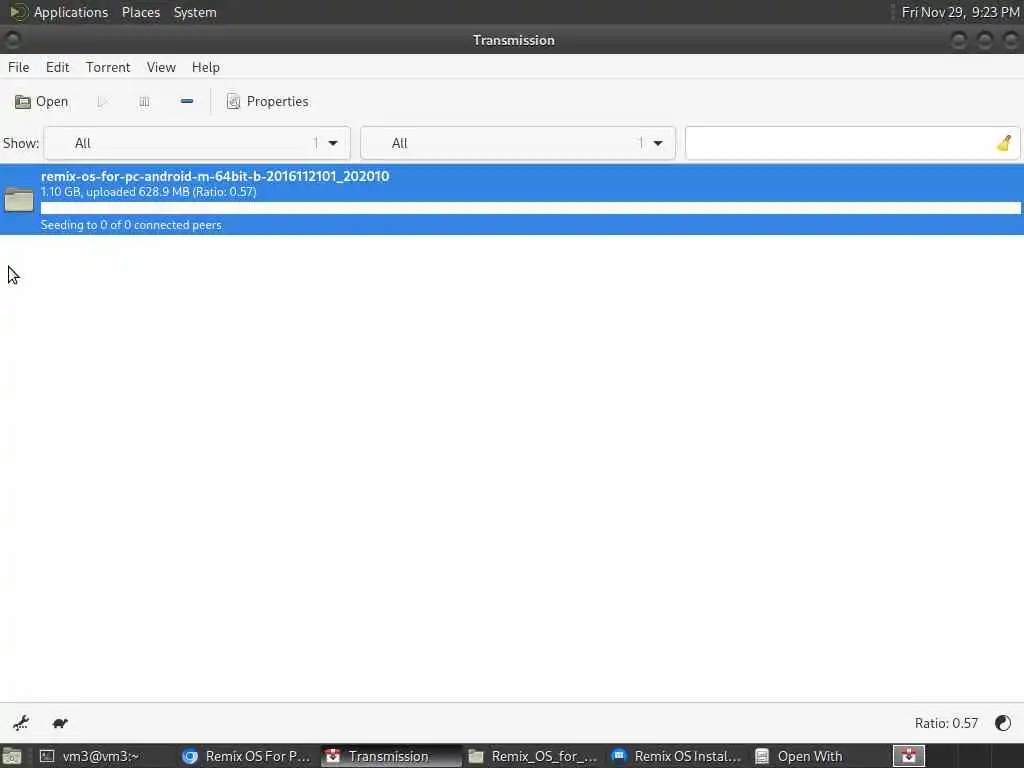Click '1.10 GB, uploaded 628.9 MB' status line
Screen dimensions: 1024x768
pos(148,192)
